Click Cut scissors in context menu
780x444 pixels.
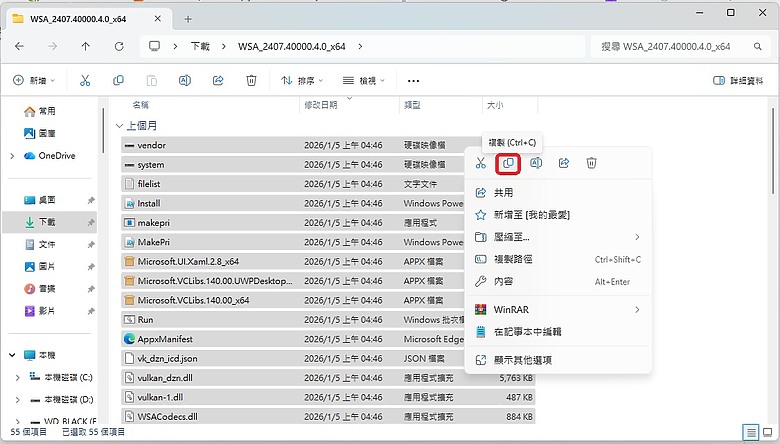(481, 163)
